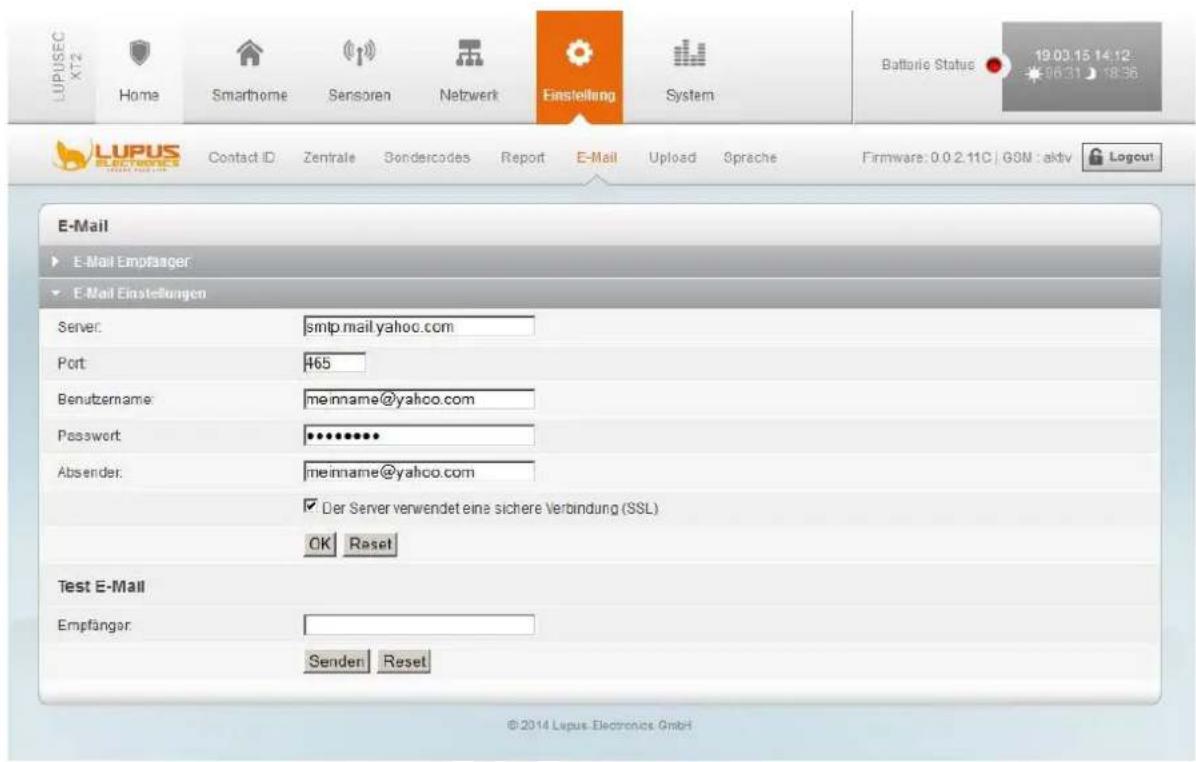Viewport: 1196px width, 762px height.
Task: Click the sunrise sun icon
Action: (1034, 74)
